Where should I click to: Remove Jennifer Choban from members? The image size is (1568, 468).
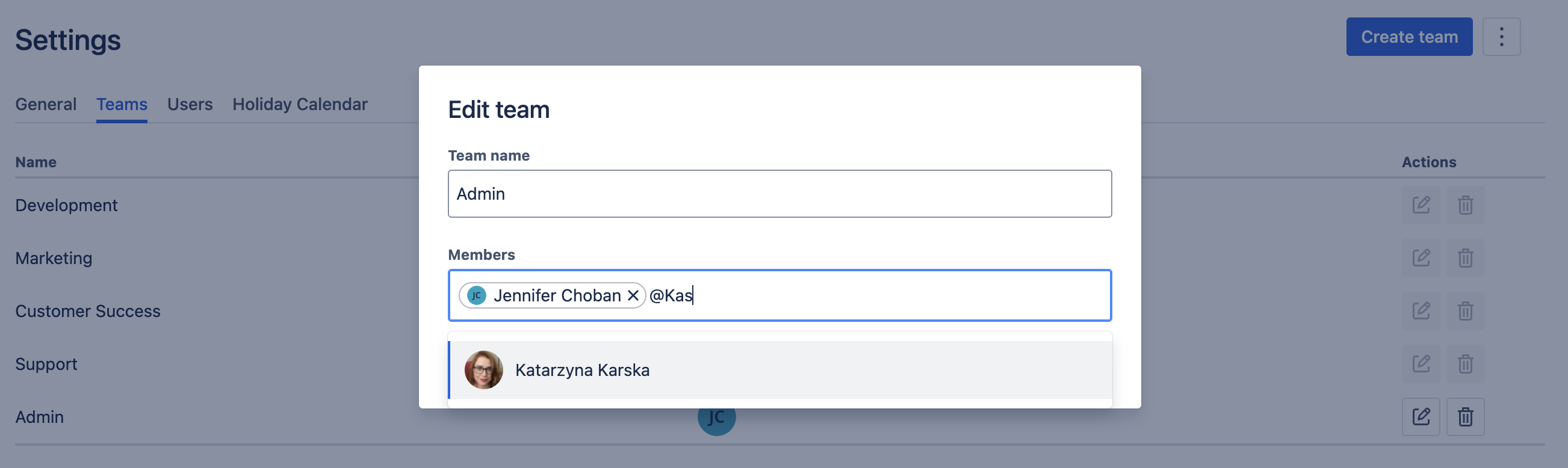[633, 296]
